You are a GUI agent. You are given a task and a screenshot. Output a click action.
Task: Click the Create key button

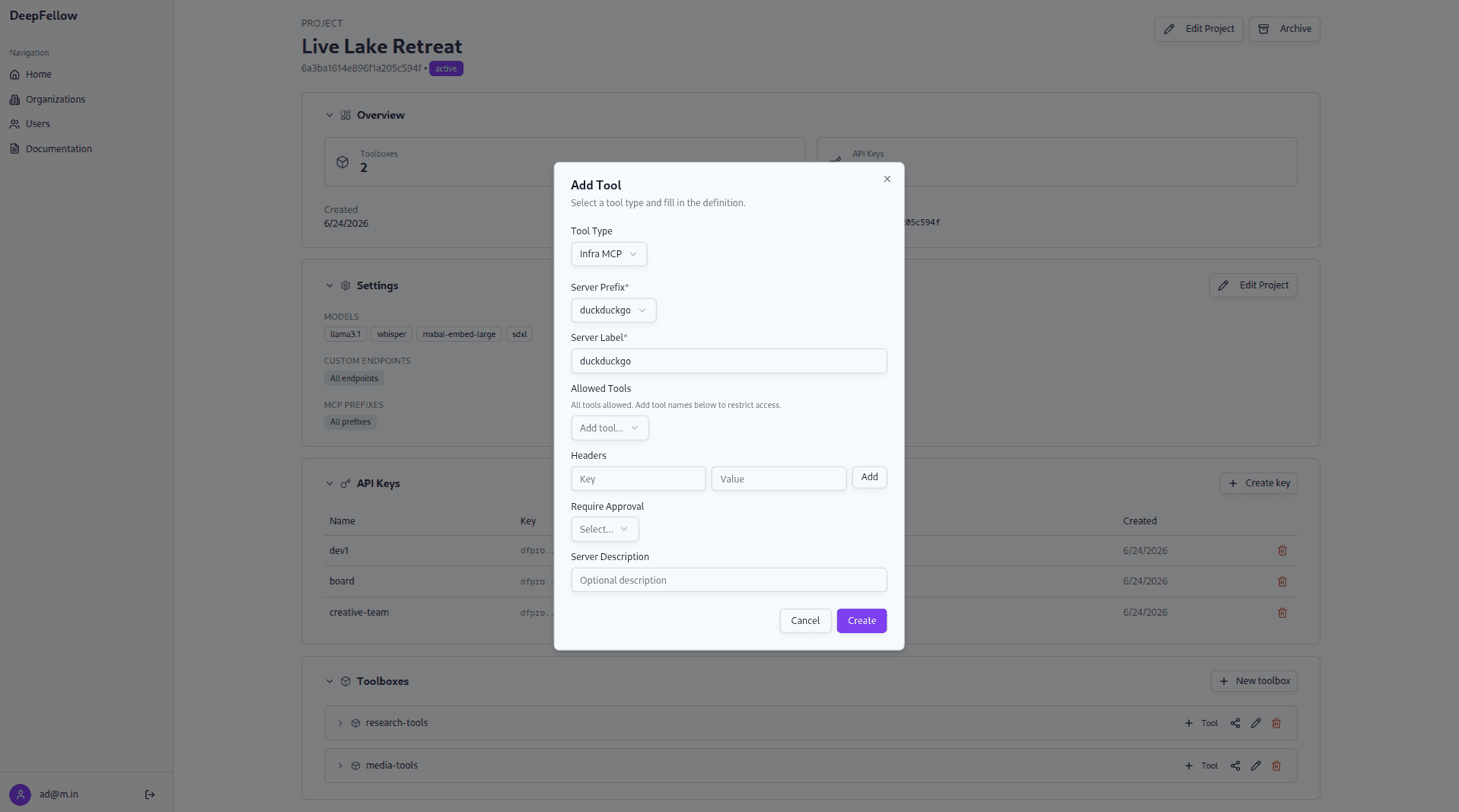point(1258,483)
